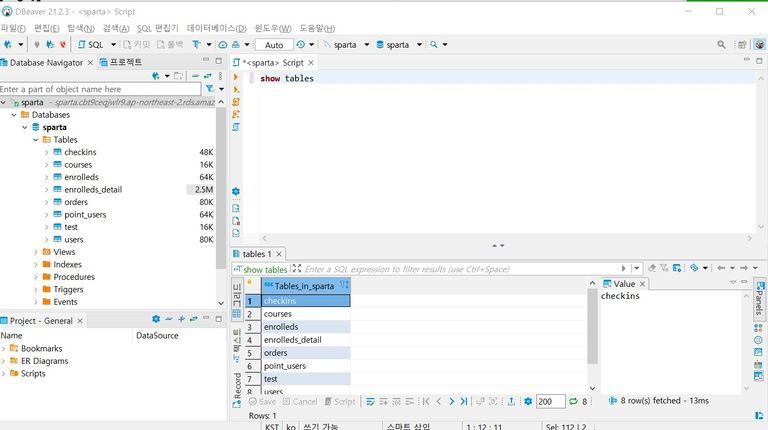Select the orders cell in results grid
The width and height of the screenshot is (768, 430).
[x=306, y=353]
